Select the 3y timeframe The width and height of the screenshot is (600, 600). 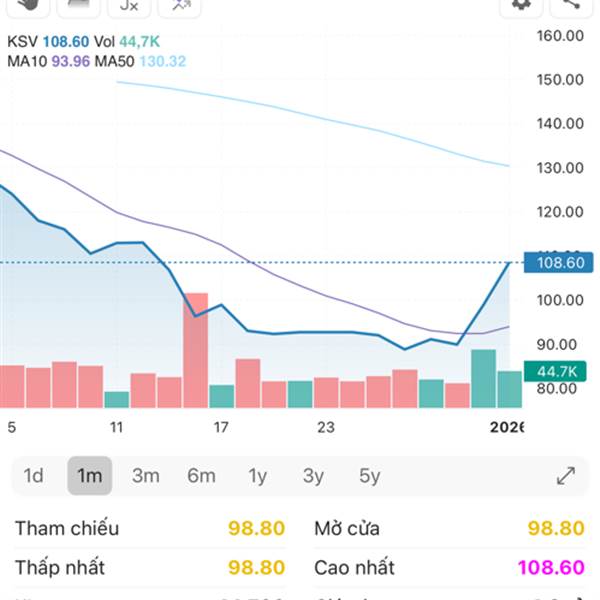314,476
